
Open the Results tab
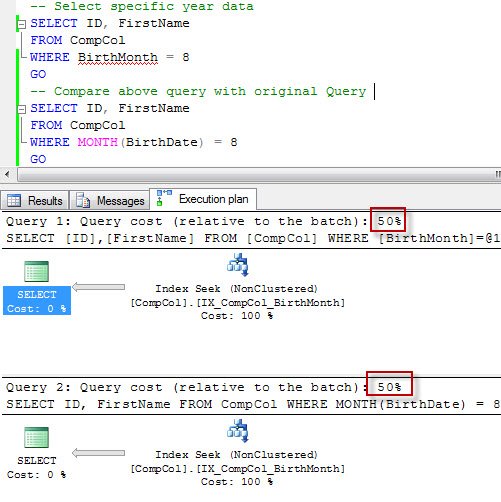35,200
